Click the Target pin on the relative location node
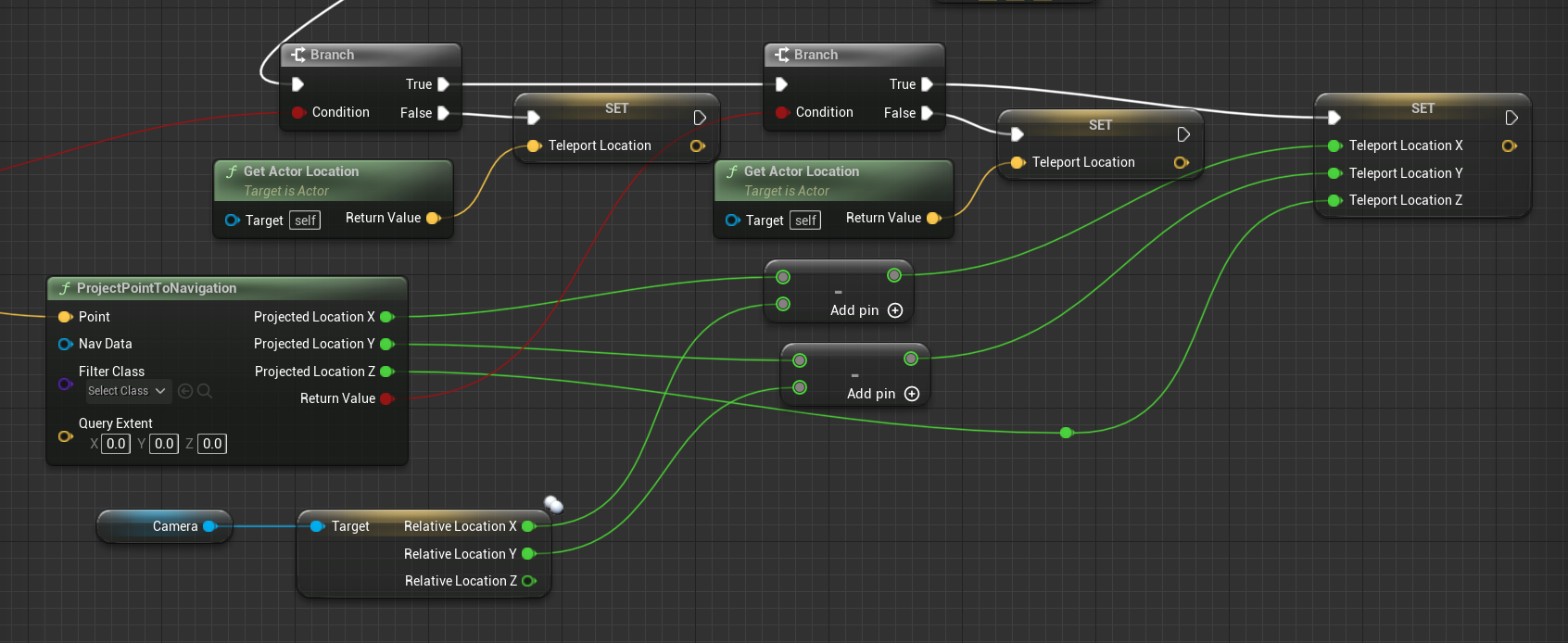 (317, 526)
